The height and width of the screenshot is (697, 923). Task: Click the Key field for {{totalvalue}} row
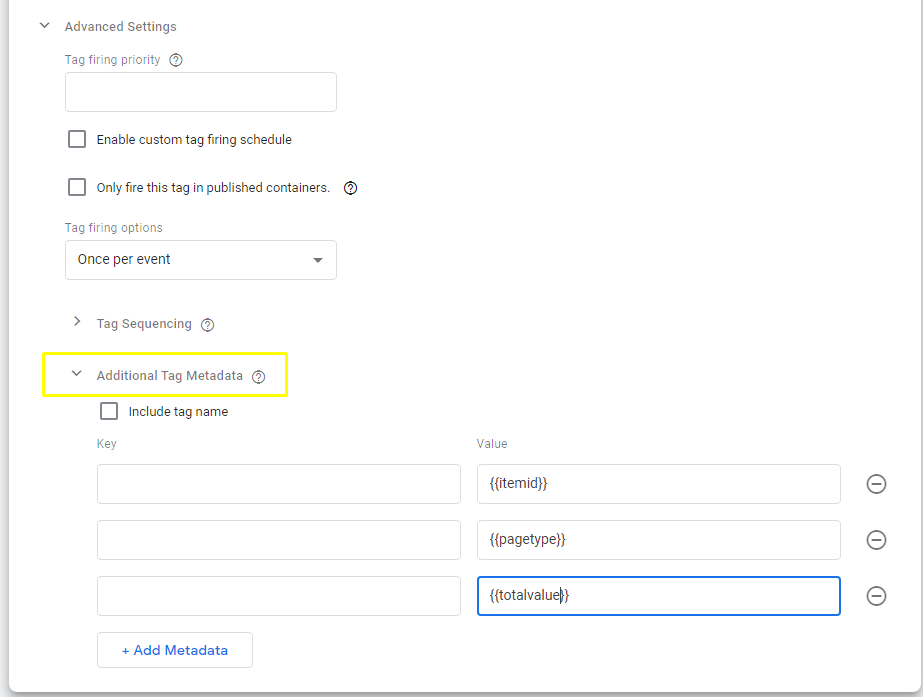coord(279,596)
